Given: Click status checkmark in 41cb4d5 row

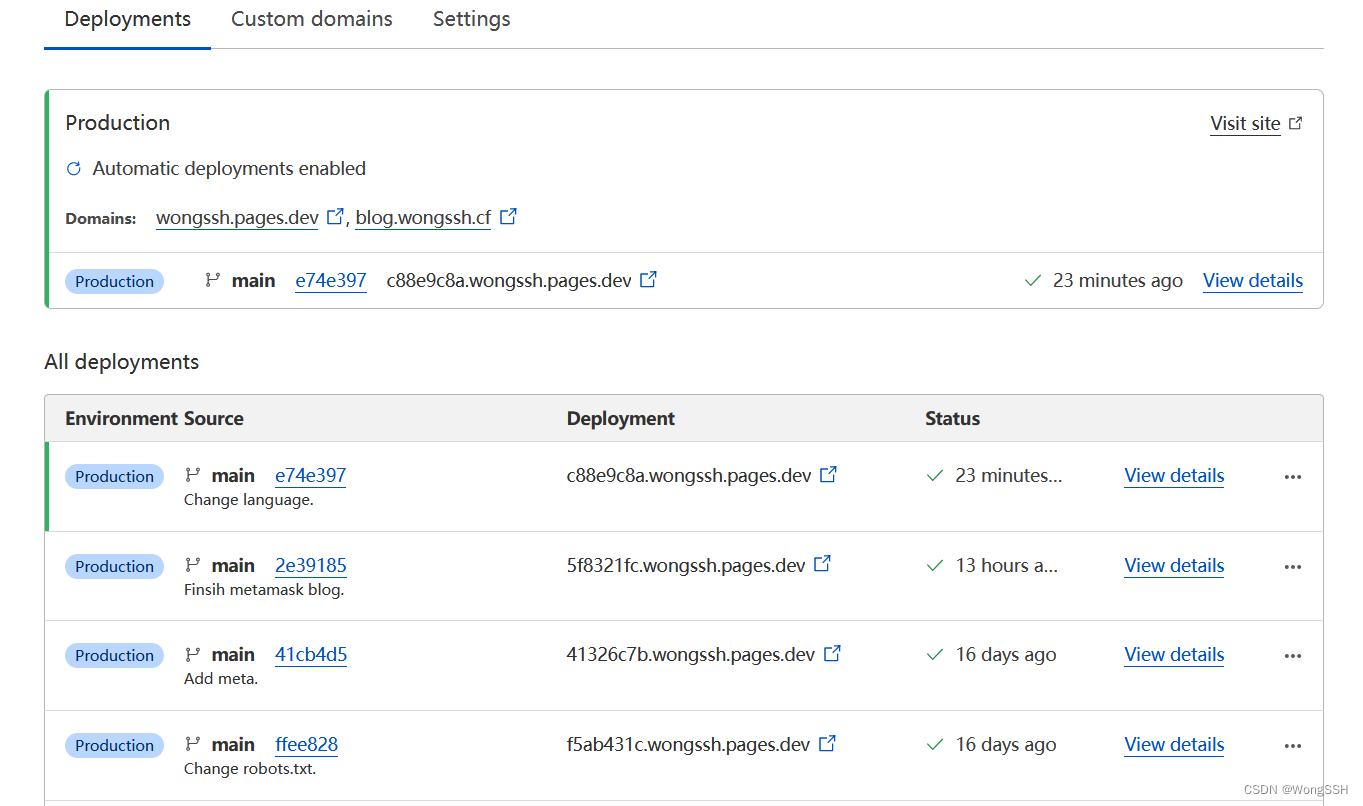Looking at the screenshot, I should click(935, 655).
